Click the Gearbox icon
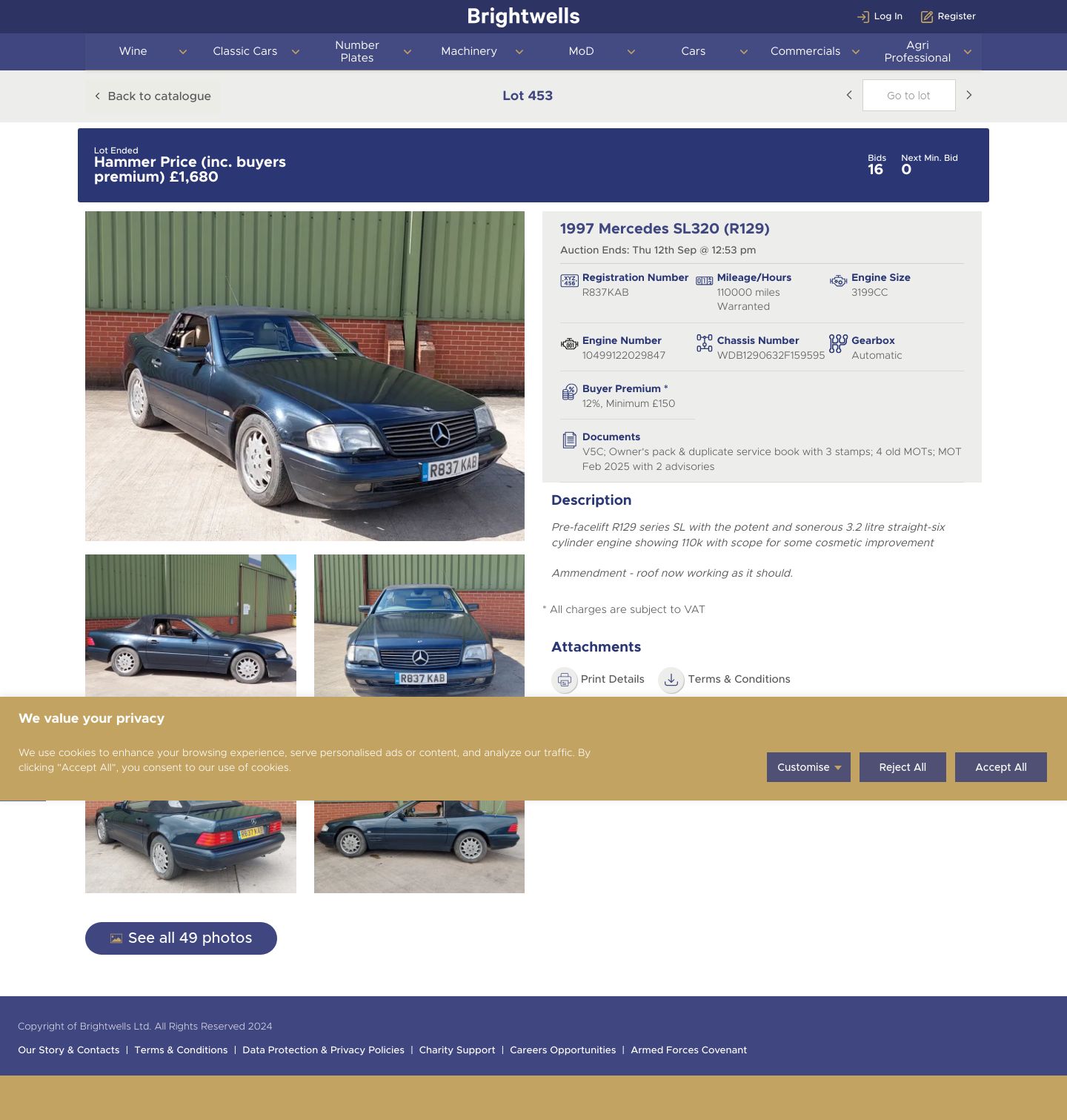The height and width of the screenshot is (1120, 1067). 838,343
